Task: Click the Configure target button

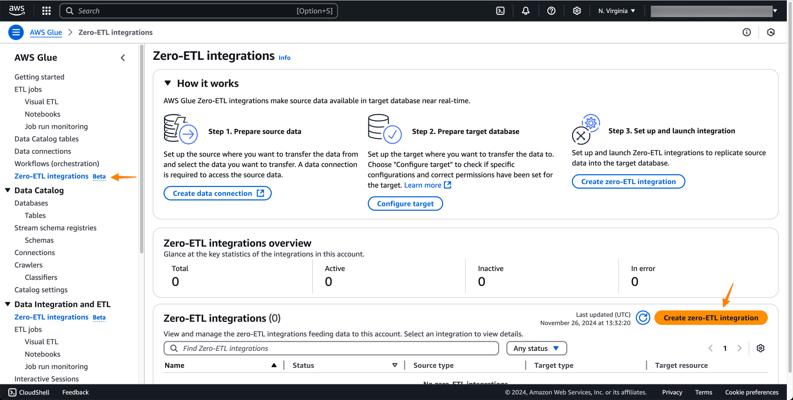Action: pos(405,203)
